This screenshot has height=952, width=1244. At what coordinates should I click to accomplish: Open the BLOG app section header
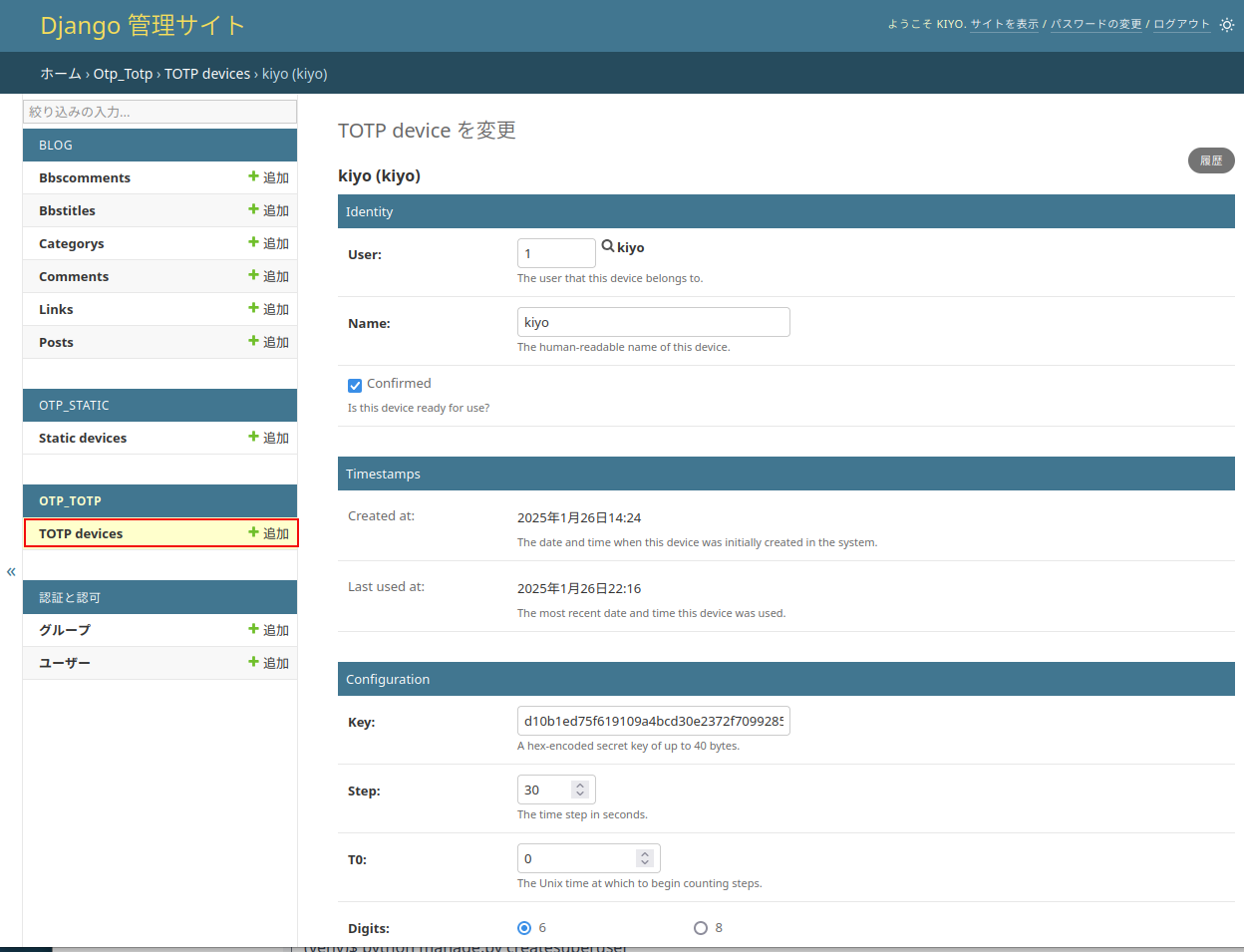[56, 146]
